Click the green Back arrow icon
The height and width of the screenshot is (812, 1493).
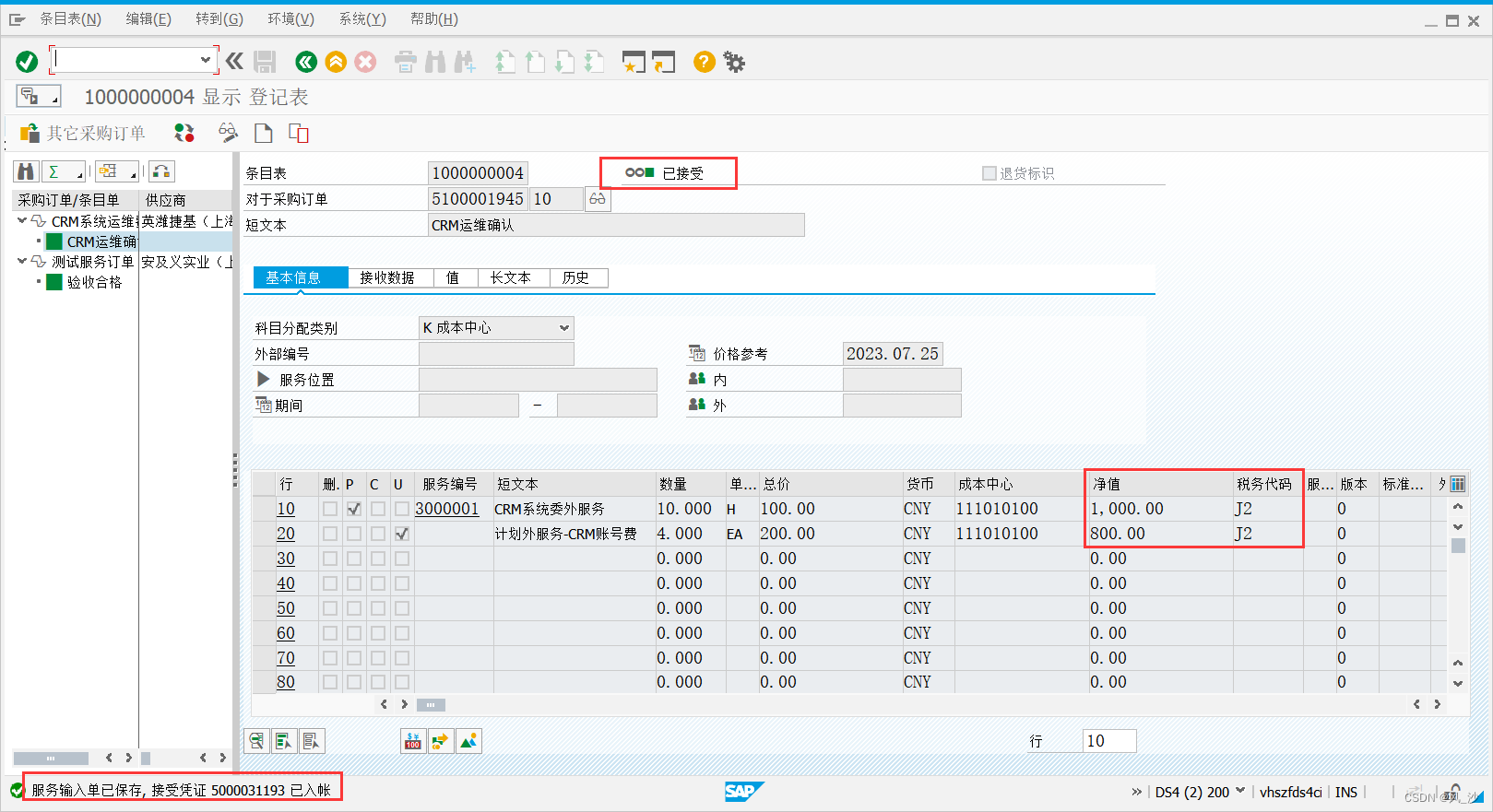click(306, 62)
